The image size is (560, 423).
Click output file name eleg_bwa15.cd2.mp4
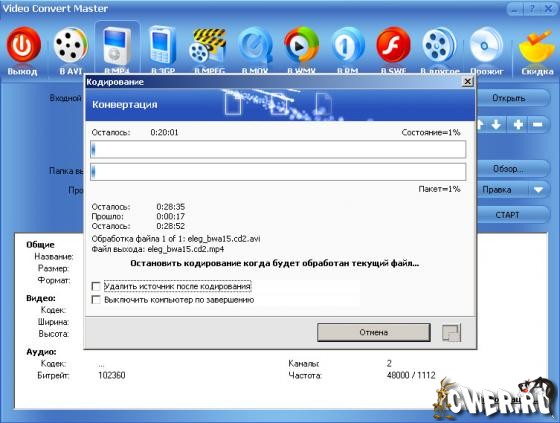click(186, 249)
